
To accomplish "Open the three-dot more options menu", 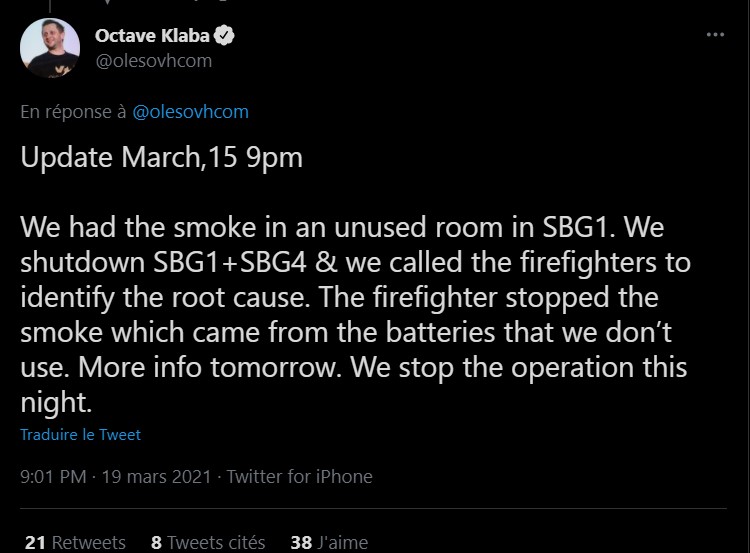I will [x=714, y=34].
